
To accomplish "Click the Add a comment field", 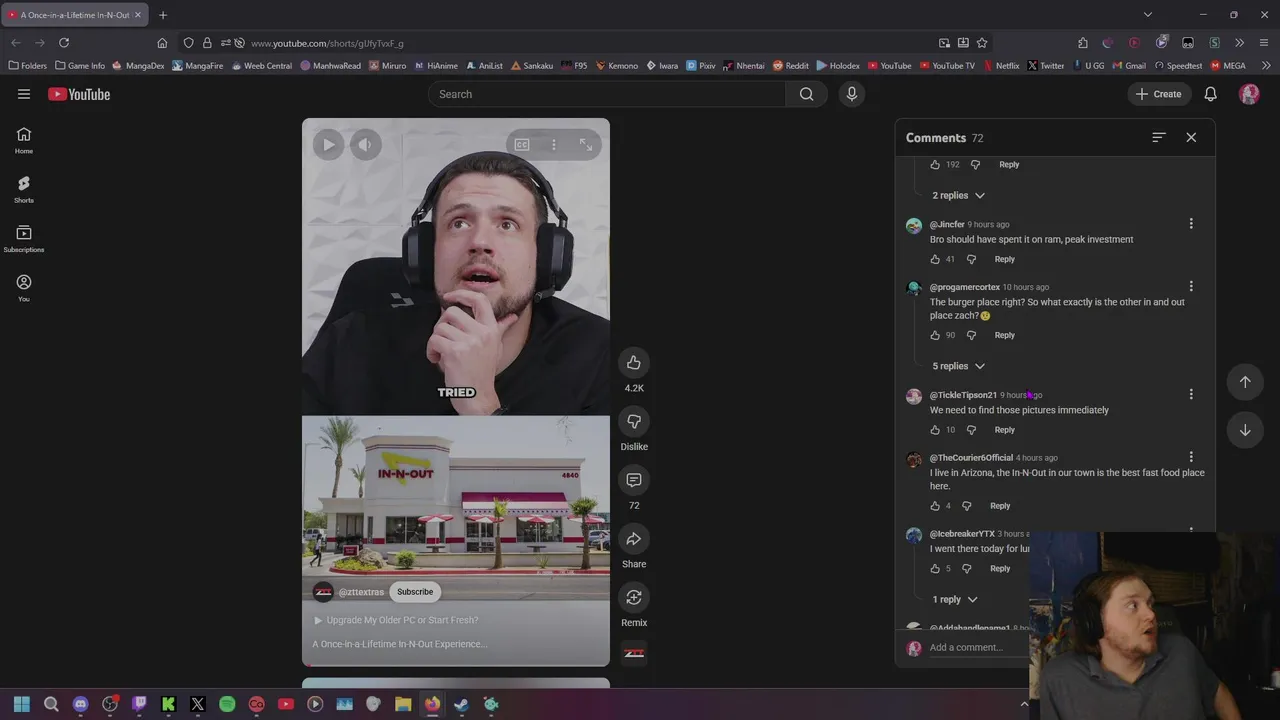I will click(x=978, y=647).
